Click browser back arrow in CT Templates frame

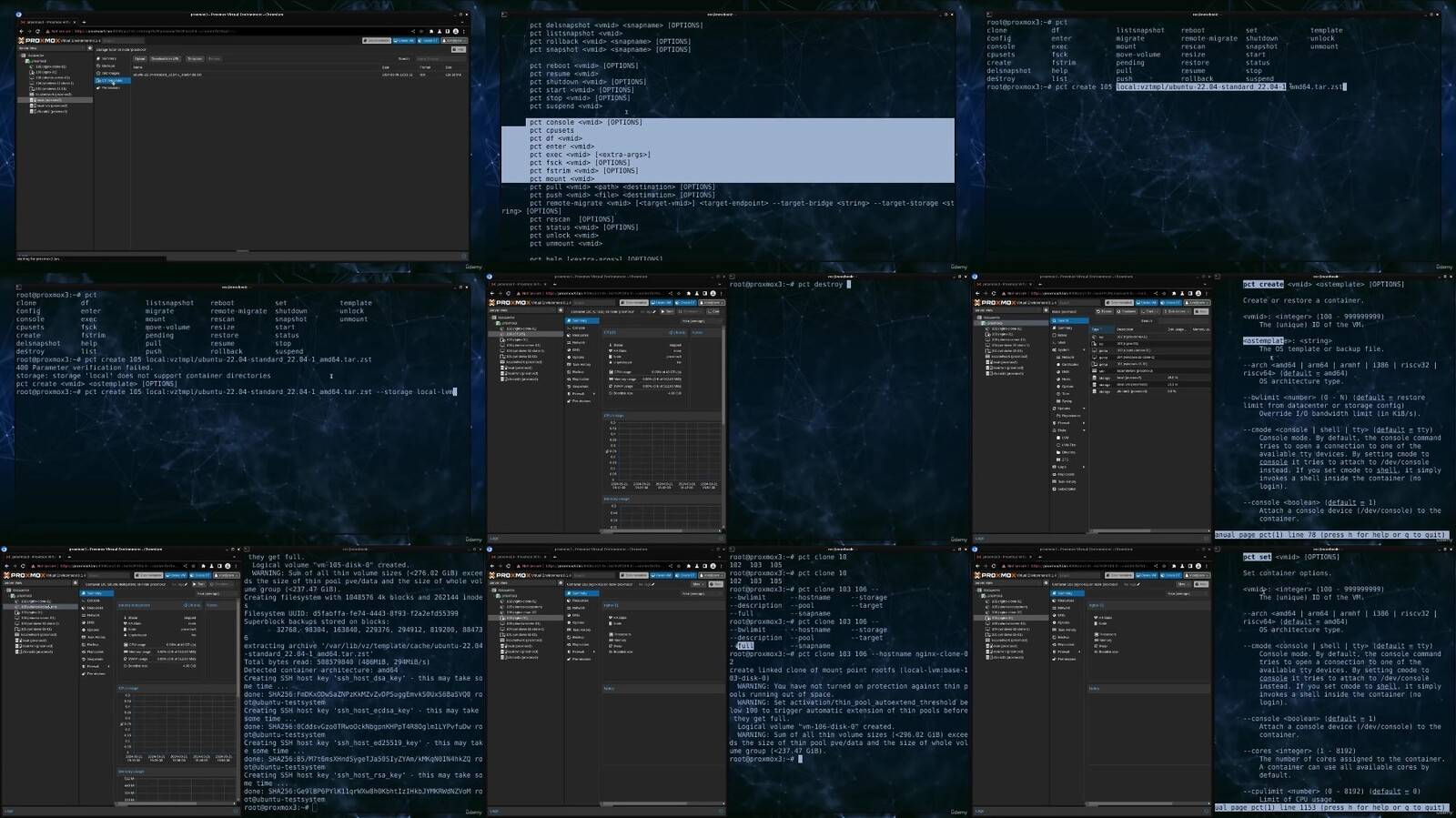coord(21,31)
